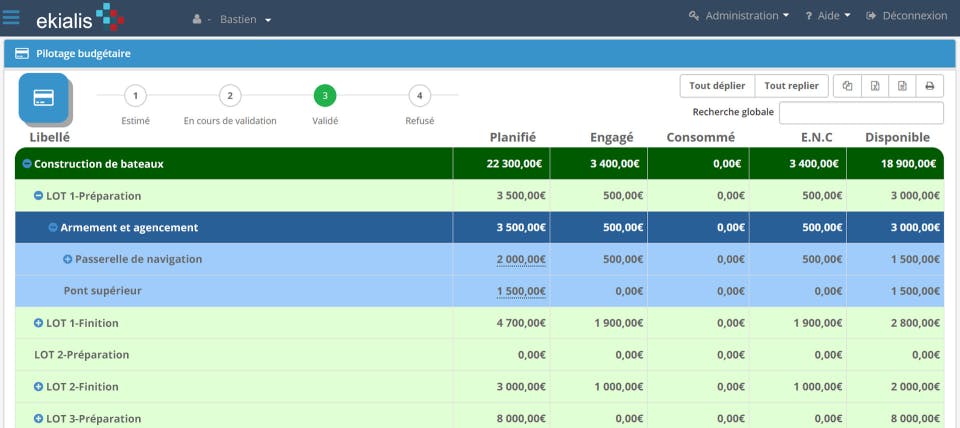
Task: Click the blue budget card icon tile
Action: click(44, 98)
